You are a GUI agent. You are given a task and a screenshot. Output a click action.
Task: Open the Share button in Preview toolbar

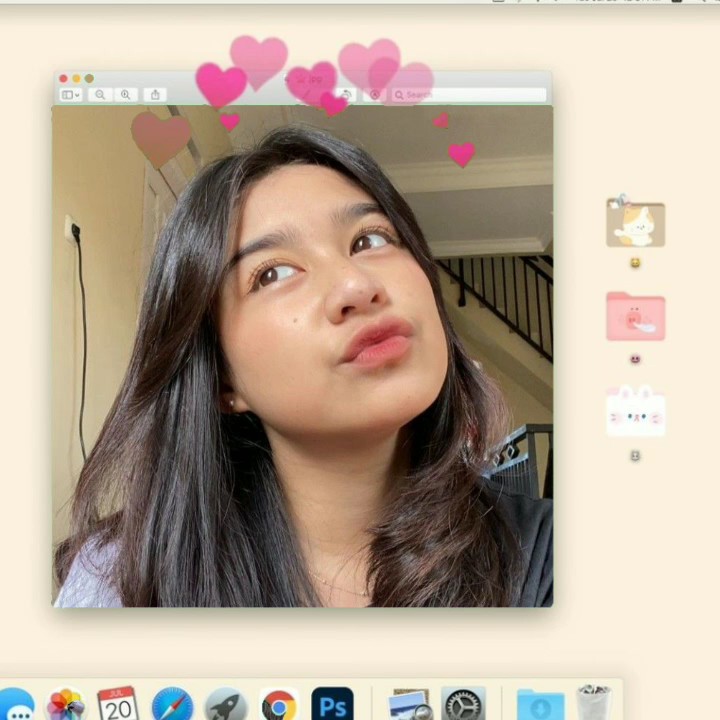tap(155, 95)
